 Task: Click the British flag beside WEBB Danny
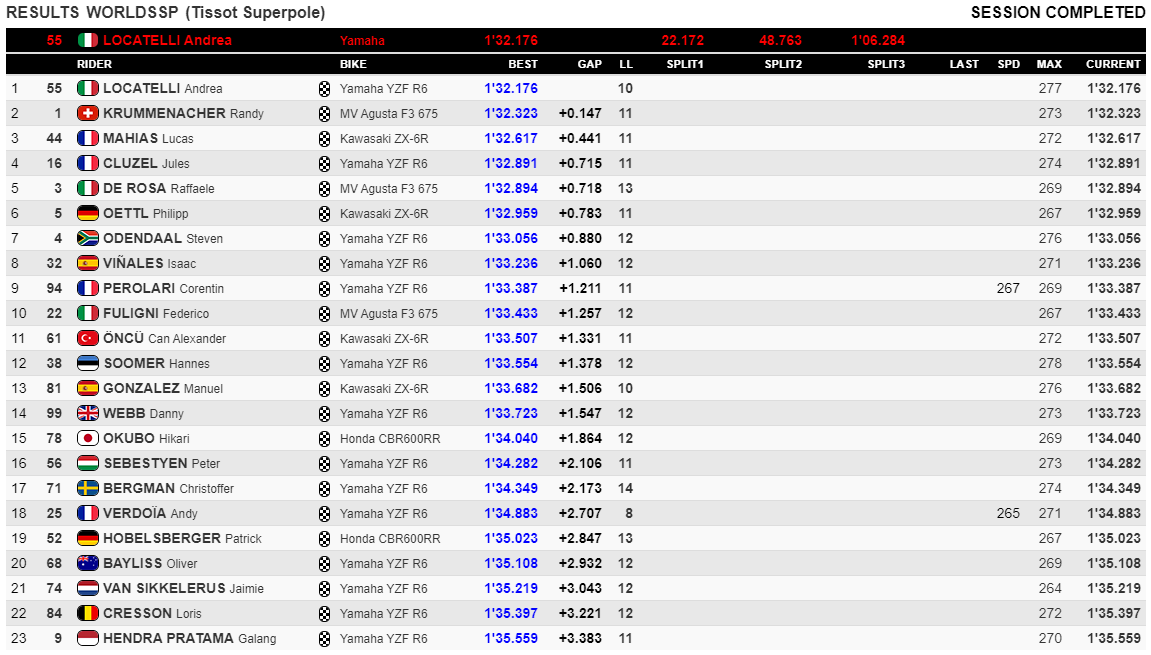(87, 413)
